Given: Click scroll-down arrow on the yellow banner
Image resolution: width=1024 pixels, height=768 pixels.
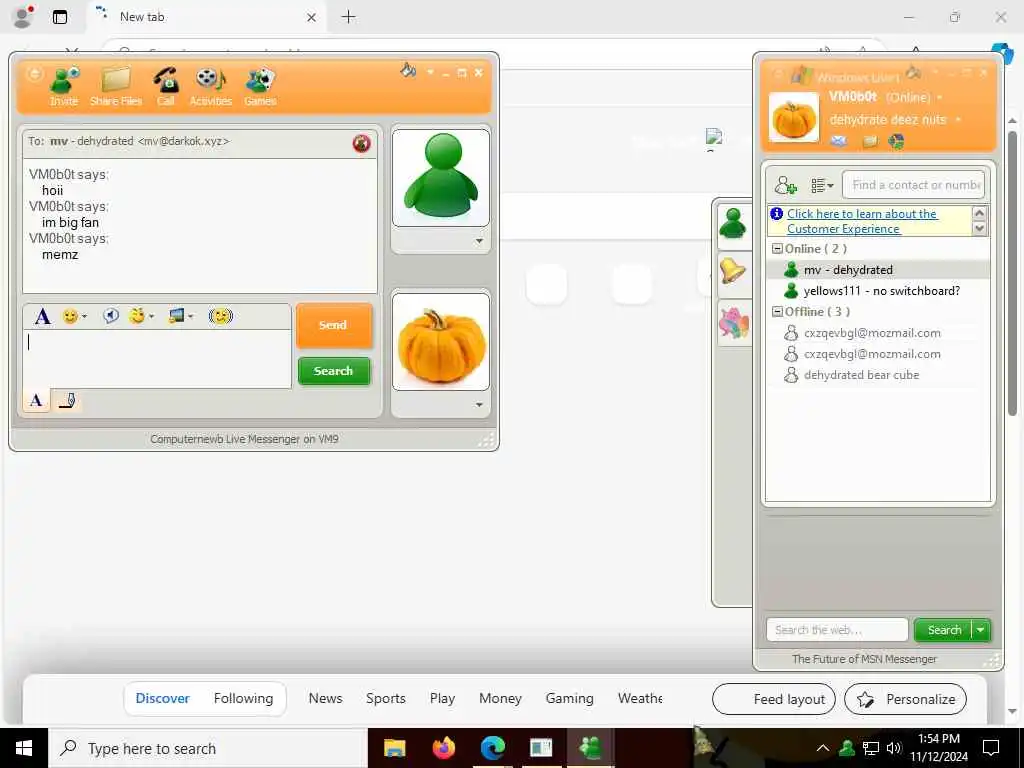Looking at the screenshot, I should click(979, 229).
